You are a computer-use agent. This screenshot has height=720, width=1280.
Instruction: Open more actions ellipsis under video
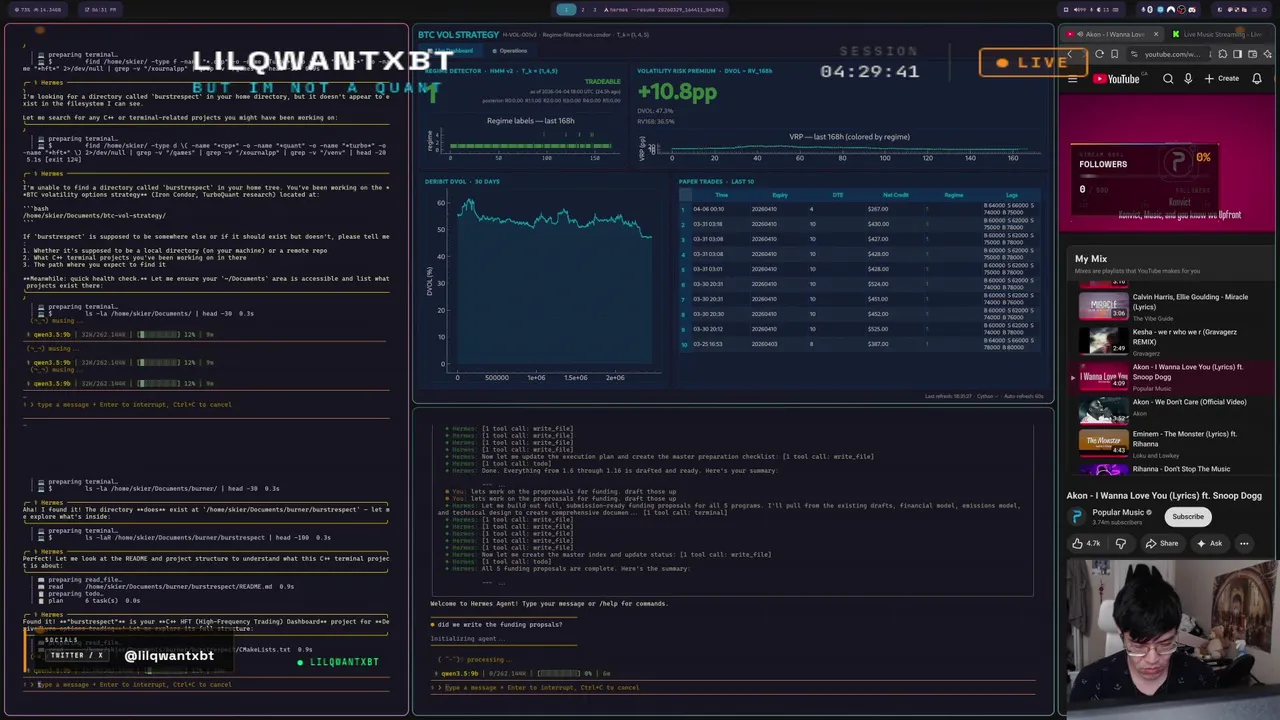tap(1244, 544)
